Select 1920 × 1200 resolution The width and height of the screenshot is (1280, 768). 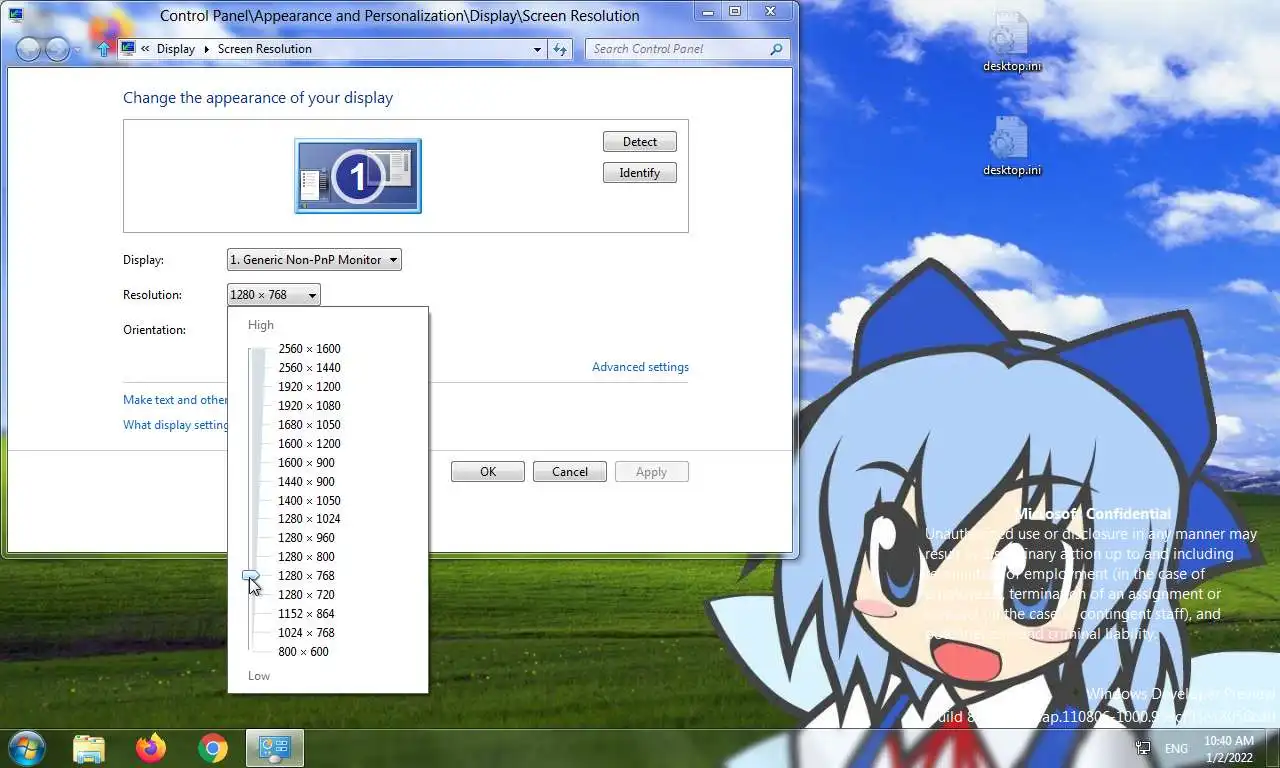309,387
